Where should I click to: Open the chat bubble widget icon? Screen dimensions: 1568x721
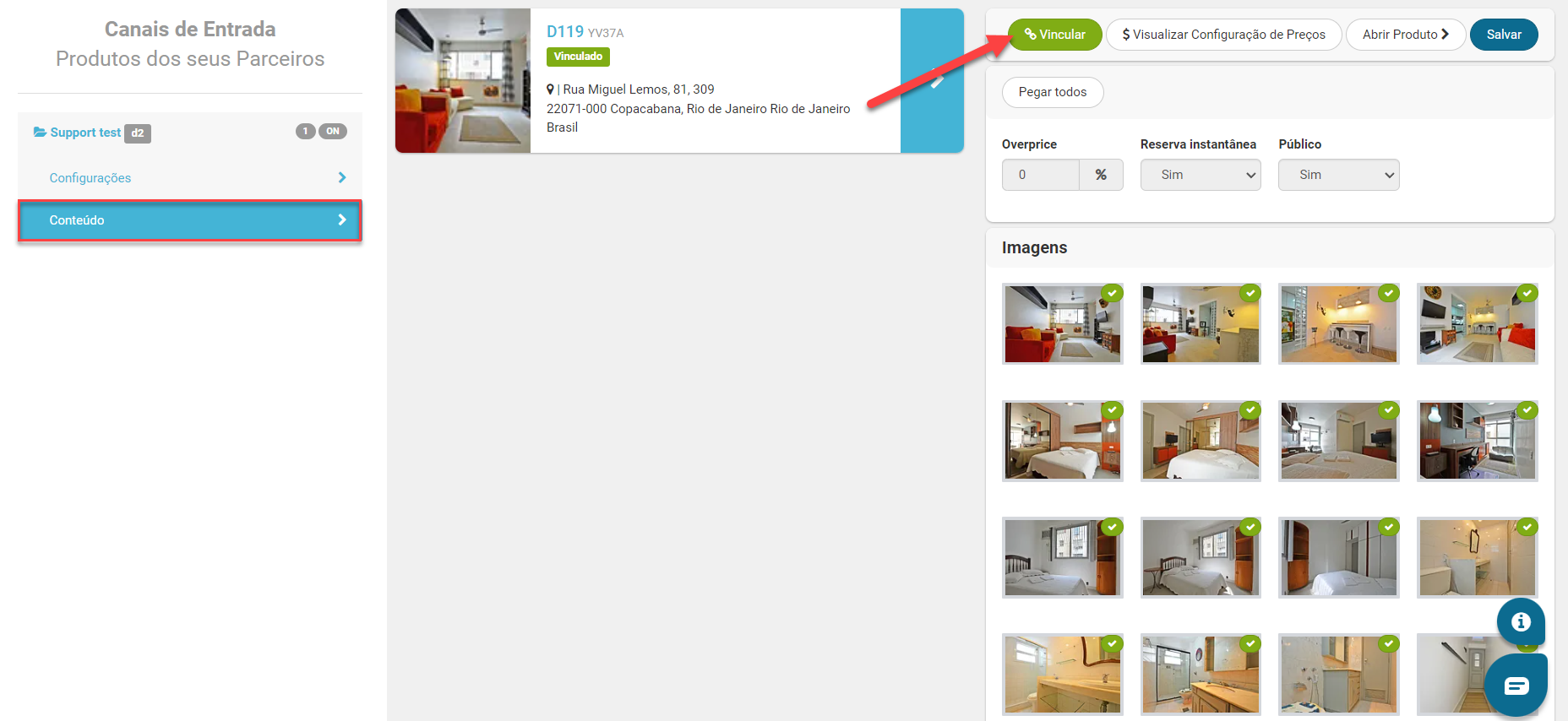coord(1516,685)
